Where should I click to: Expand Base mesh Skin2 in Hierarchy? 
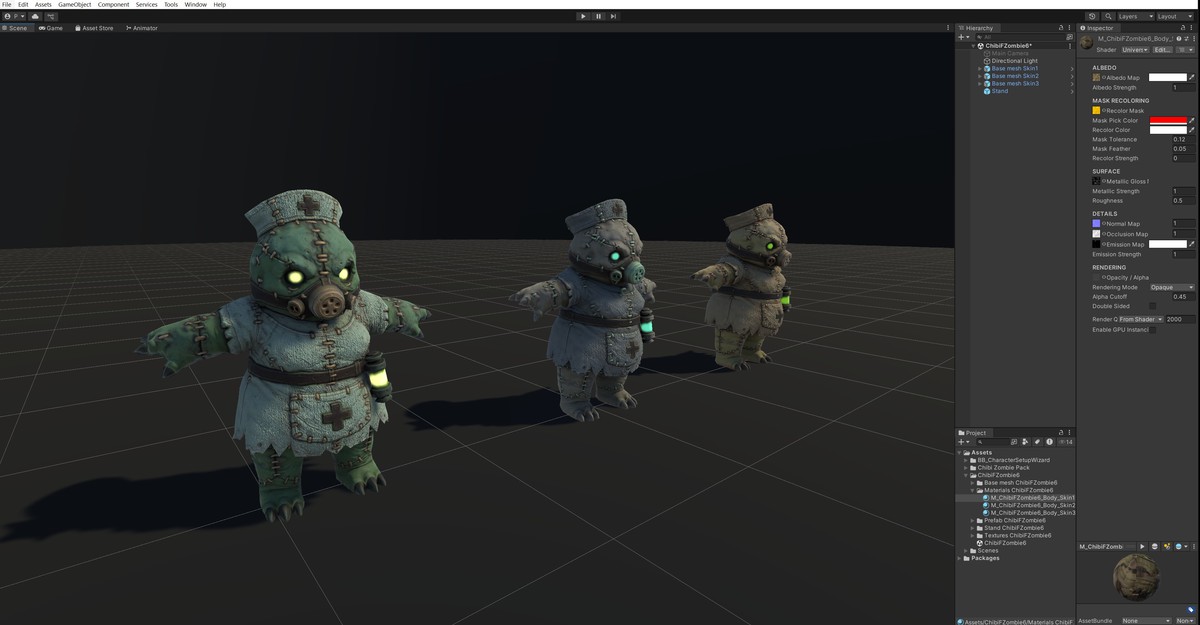(980, 76)
